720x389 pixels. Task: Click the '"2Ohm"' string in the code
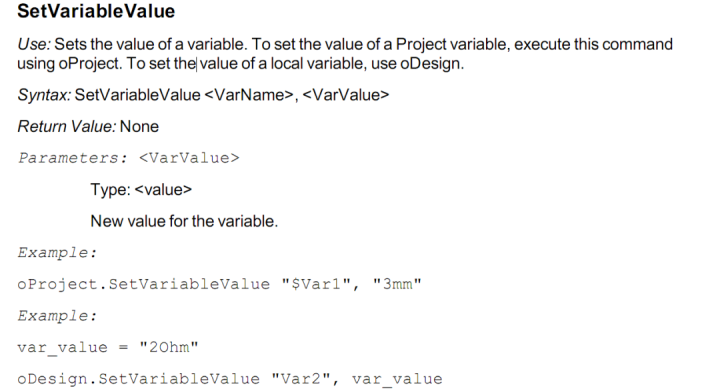click(x=169, y=348)
